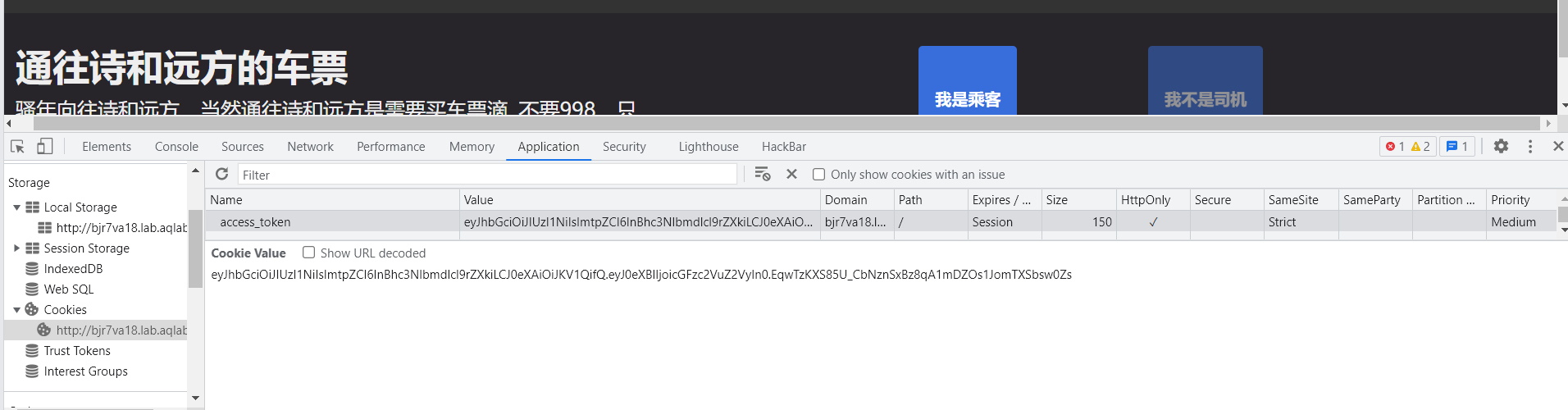Clear all cookies with the filter-clear icon
1568x410 pixels.
click(762, 174)
